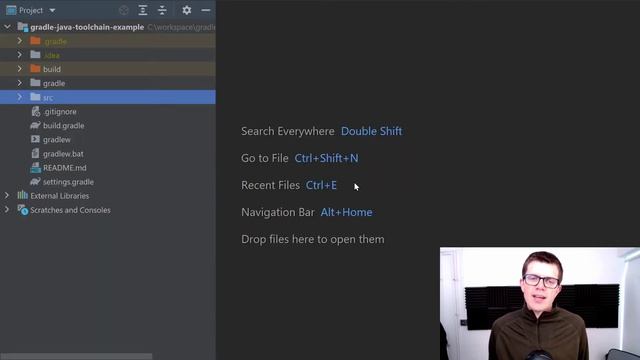Expand Scratches and Consoles node
This screenshot has width=640, height=360.
click(x=7, y=210)
